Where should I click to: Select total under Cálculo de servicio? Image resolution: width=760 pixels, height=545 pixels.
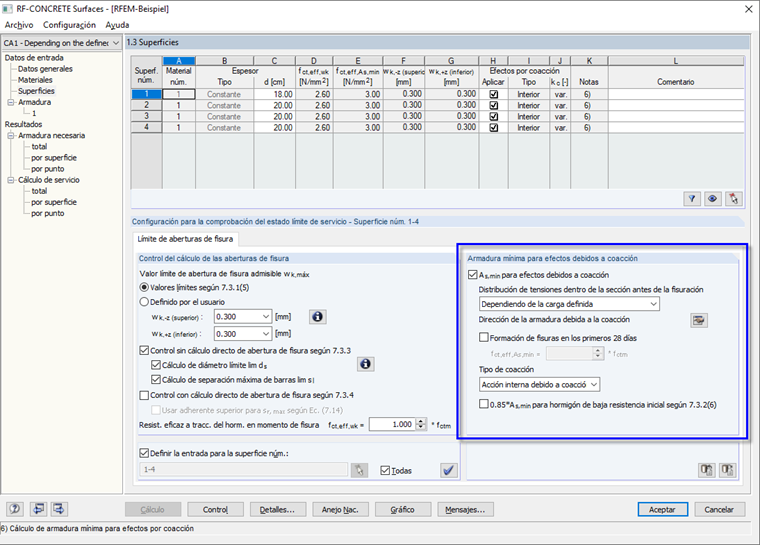pyautogui.click(x=39, y=191)
